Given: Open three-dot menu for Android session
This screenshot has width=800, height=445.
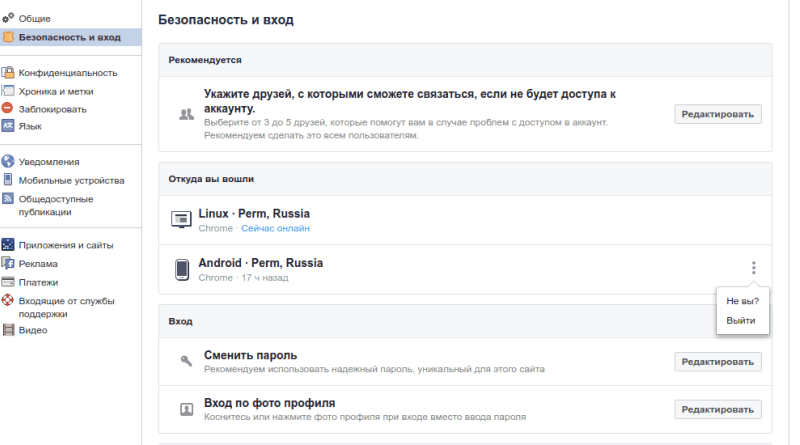Looking at the screenshot, I should tap(754, 268).
